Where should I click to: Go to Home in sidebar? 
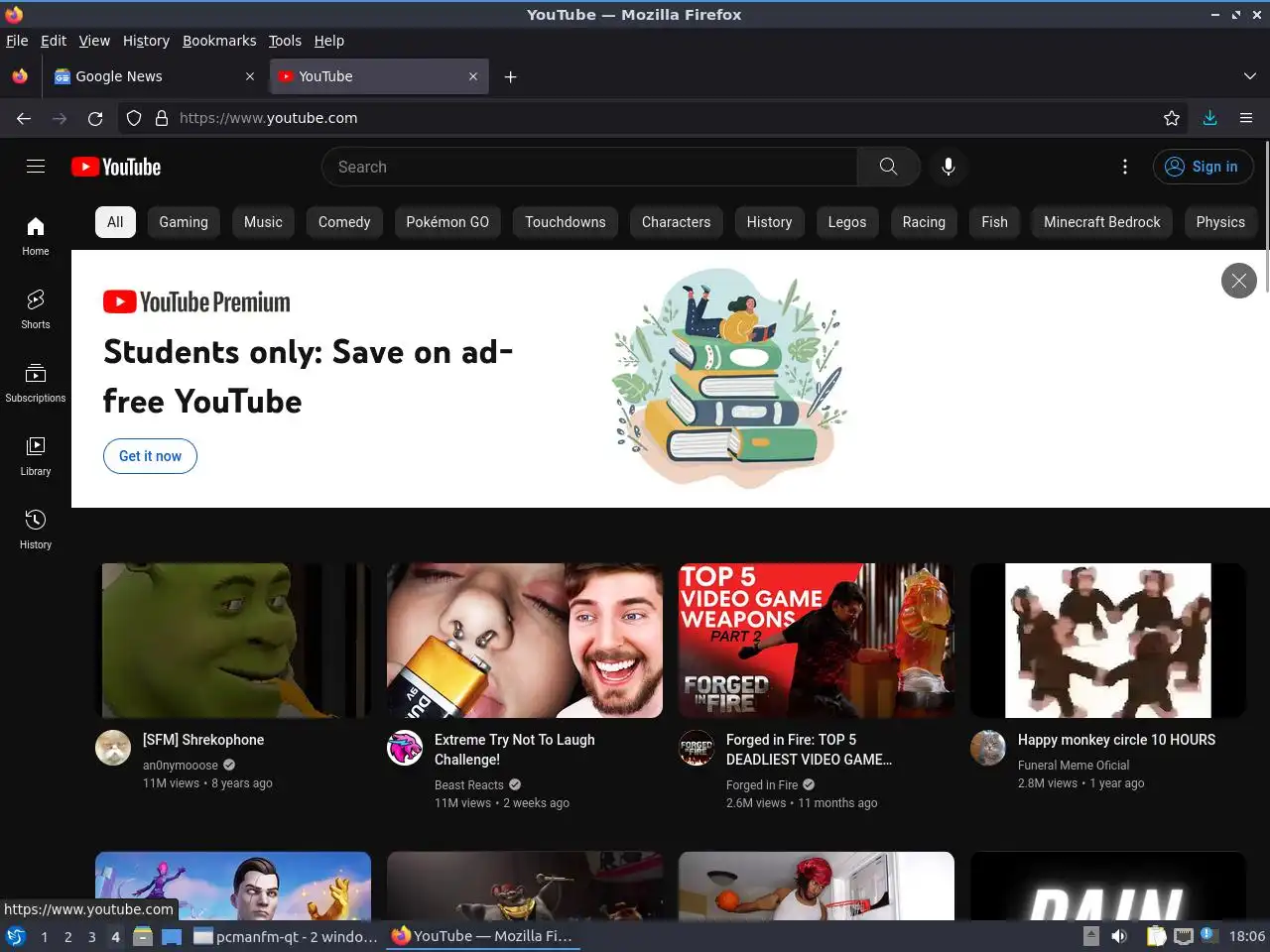(36, 237)
